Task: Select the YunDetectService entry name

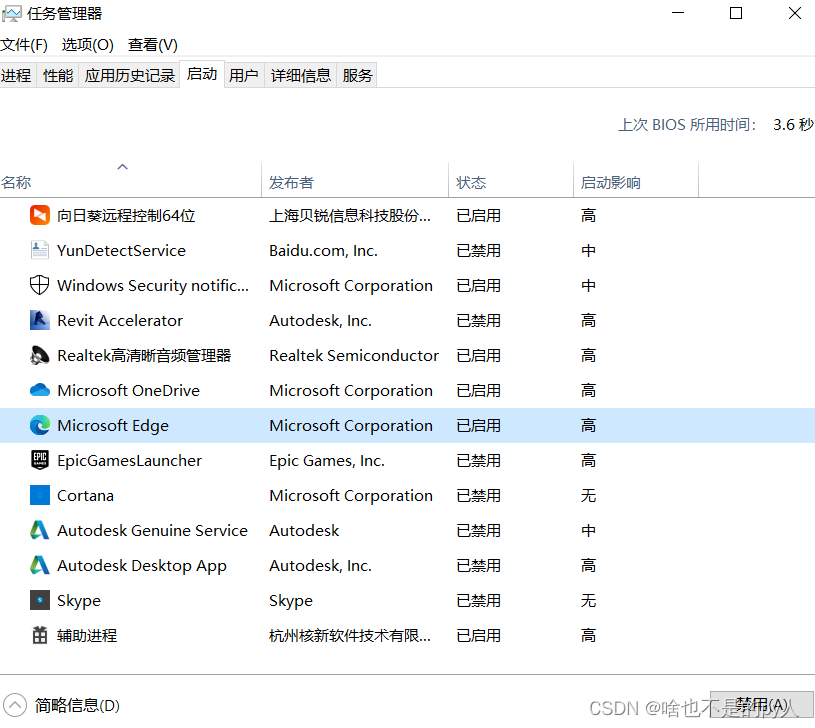Action: [121, 250]
